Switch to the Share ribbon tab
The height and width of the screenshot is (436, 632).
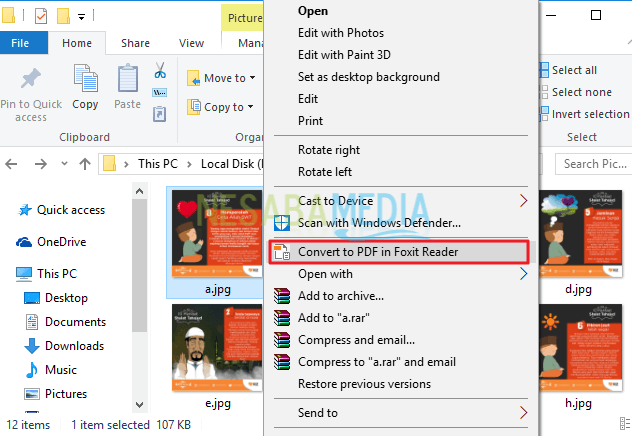pos(135,43)
